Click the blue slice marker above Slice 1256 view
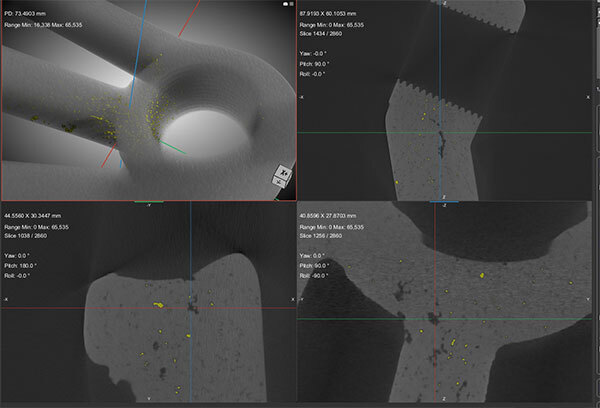600x408 pixels. point(444,201)
